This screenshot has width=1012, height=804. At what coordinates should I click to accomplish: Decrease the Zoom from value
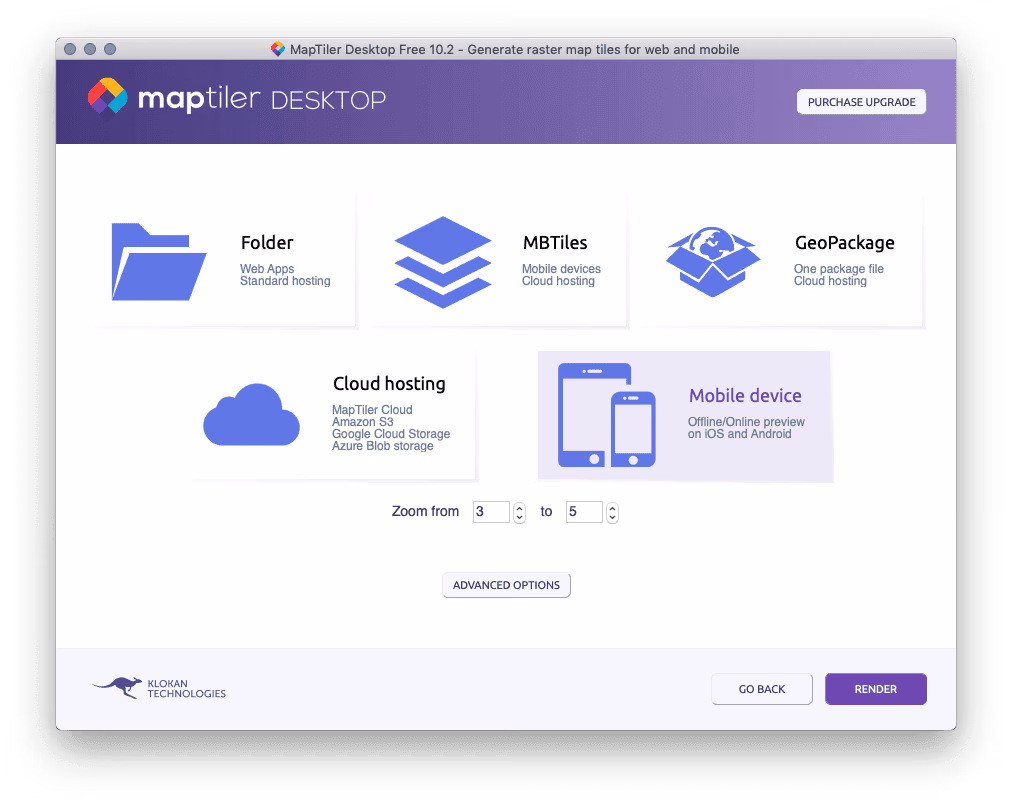point(520,518)
